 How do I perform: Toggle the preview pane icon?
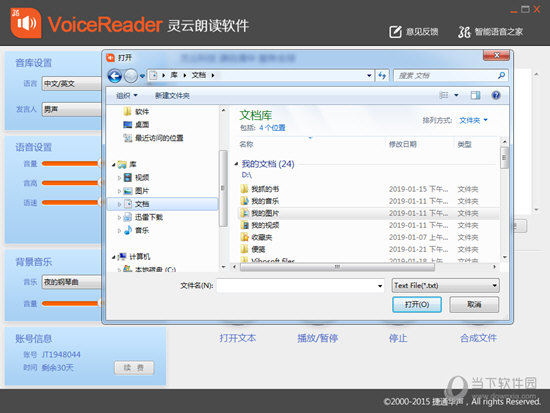tap(476, 95)
